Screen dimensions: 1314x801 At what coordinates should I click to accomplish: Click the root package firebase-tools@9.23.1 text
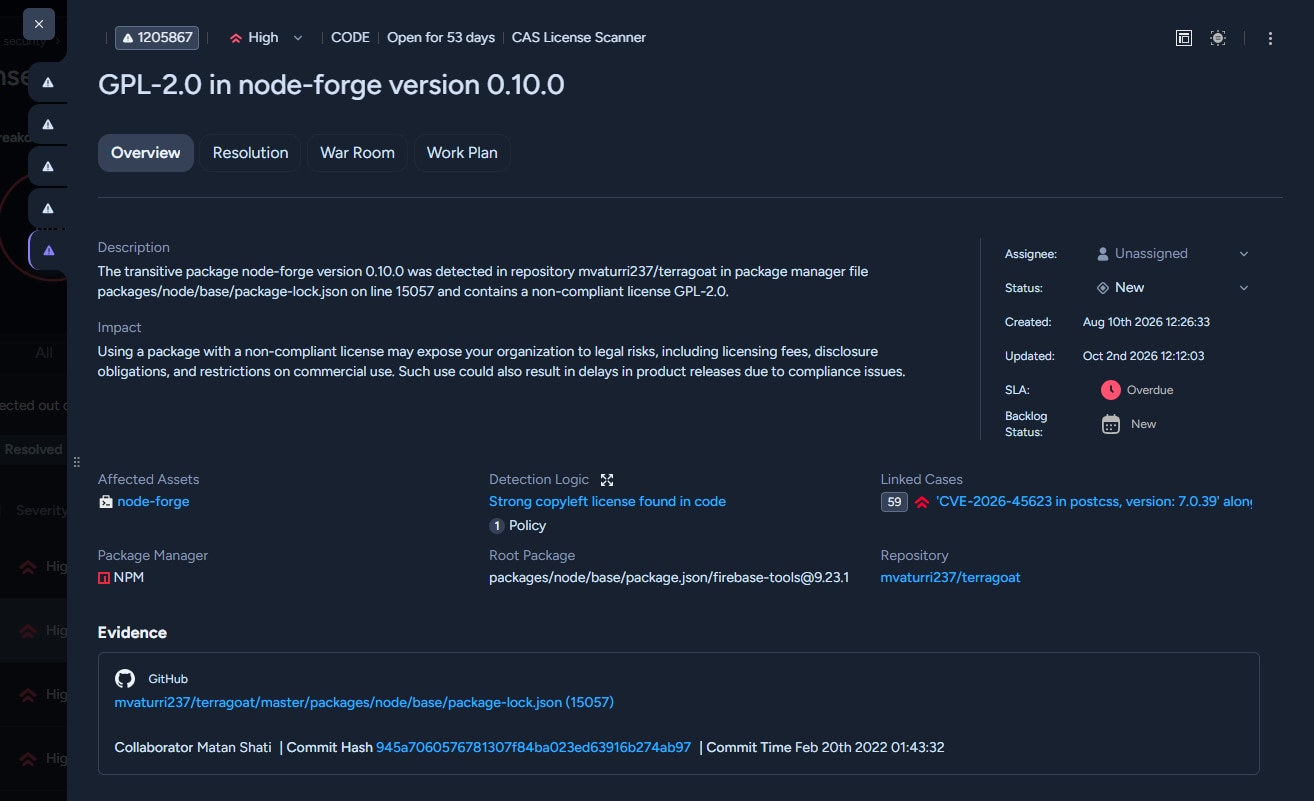(x=669, y=578)
